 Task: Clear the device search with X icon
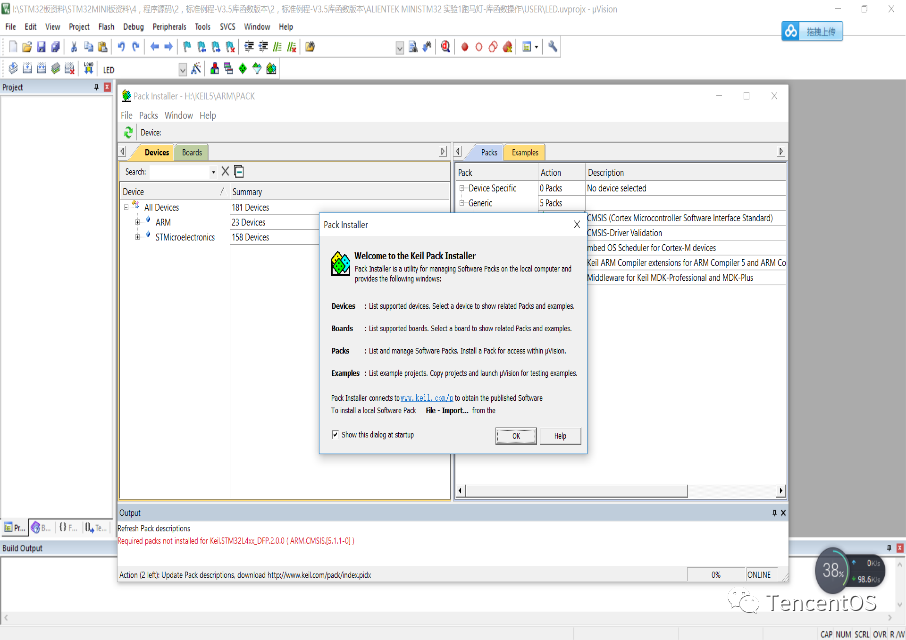coord(225,172)
